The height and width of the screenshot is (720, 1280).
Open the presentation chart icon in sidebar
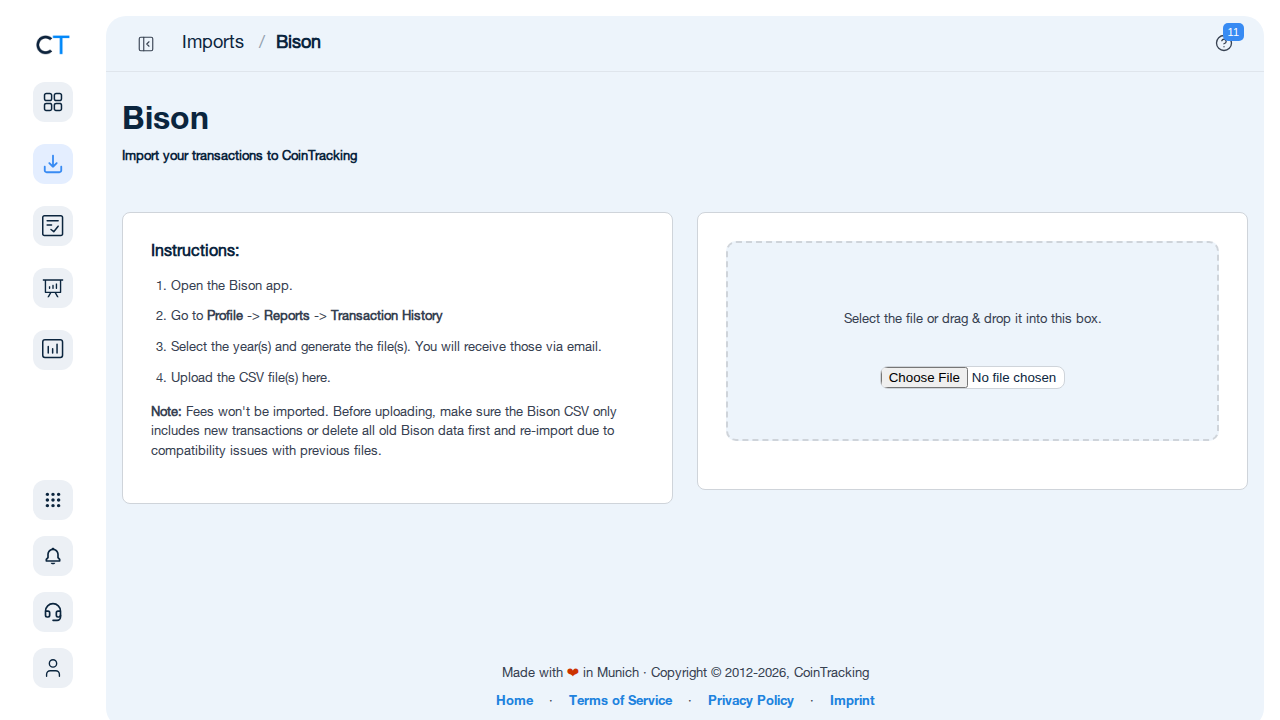tap(53, 288)
